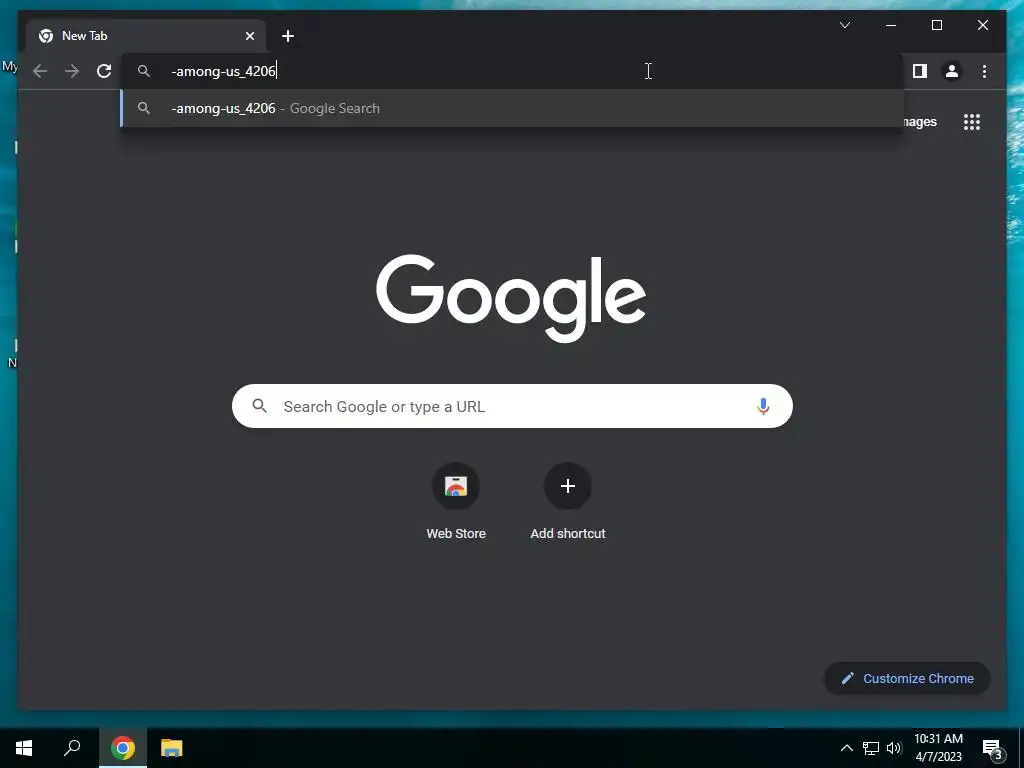This screenshot has width=1024, height=768.
Task: Open a new tab with the plus button
Action: (x=288, y=36)
